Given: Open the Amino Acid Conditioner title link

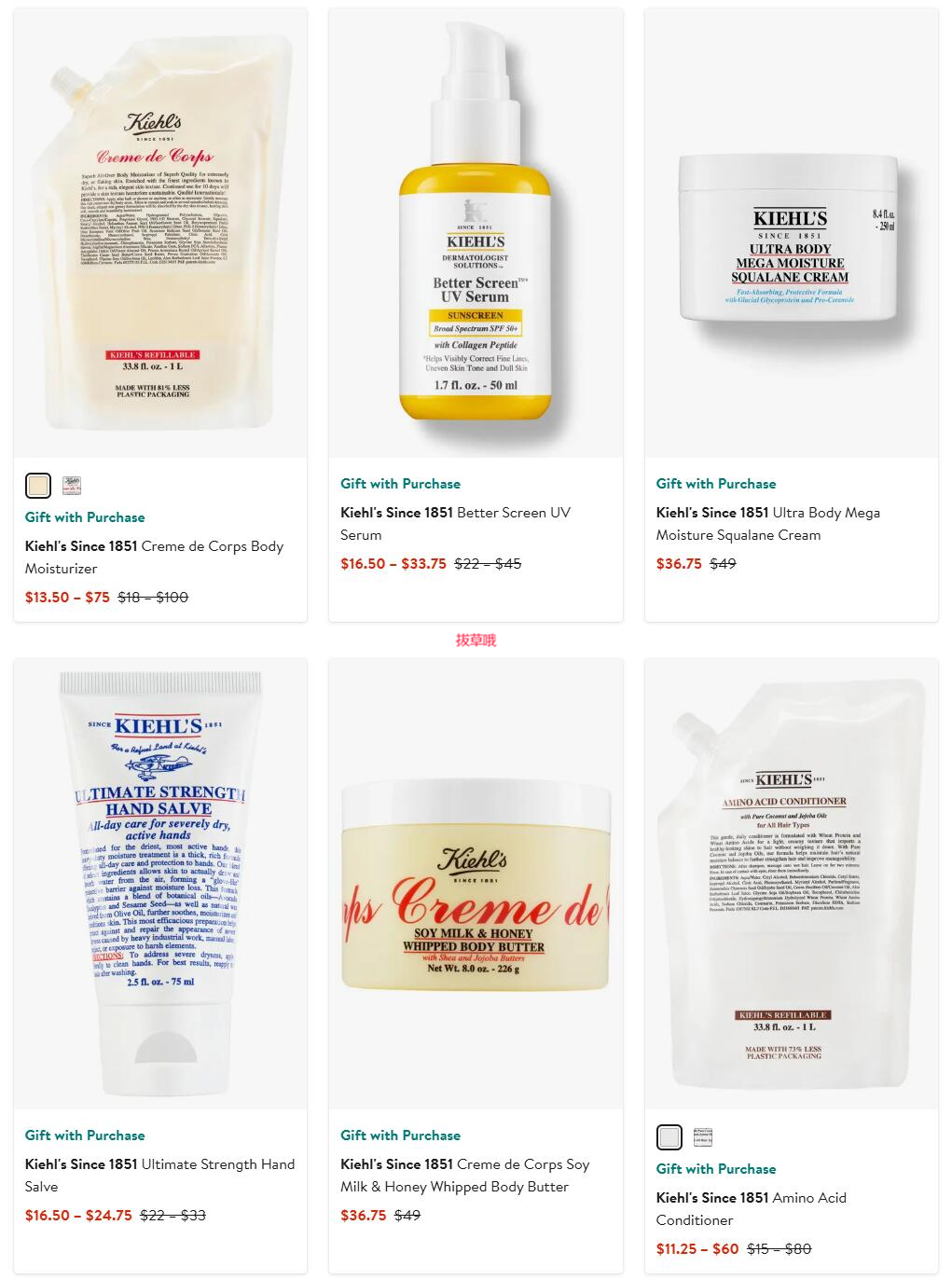Looking at the screenshot, I should click(x=751, y=1209).
